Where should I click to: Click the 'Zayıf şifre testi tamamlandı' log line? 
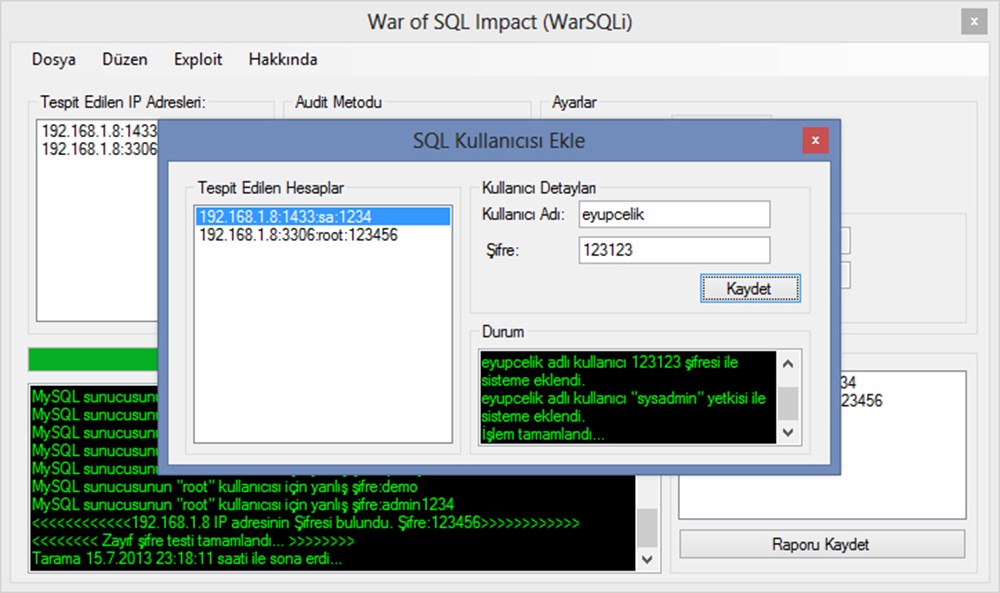pyautogui.click(x=193, y=541)
